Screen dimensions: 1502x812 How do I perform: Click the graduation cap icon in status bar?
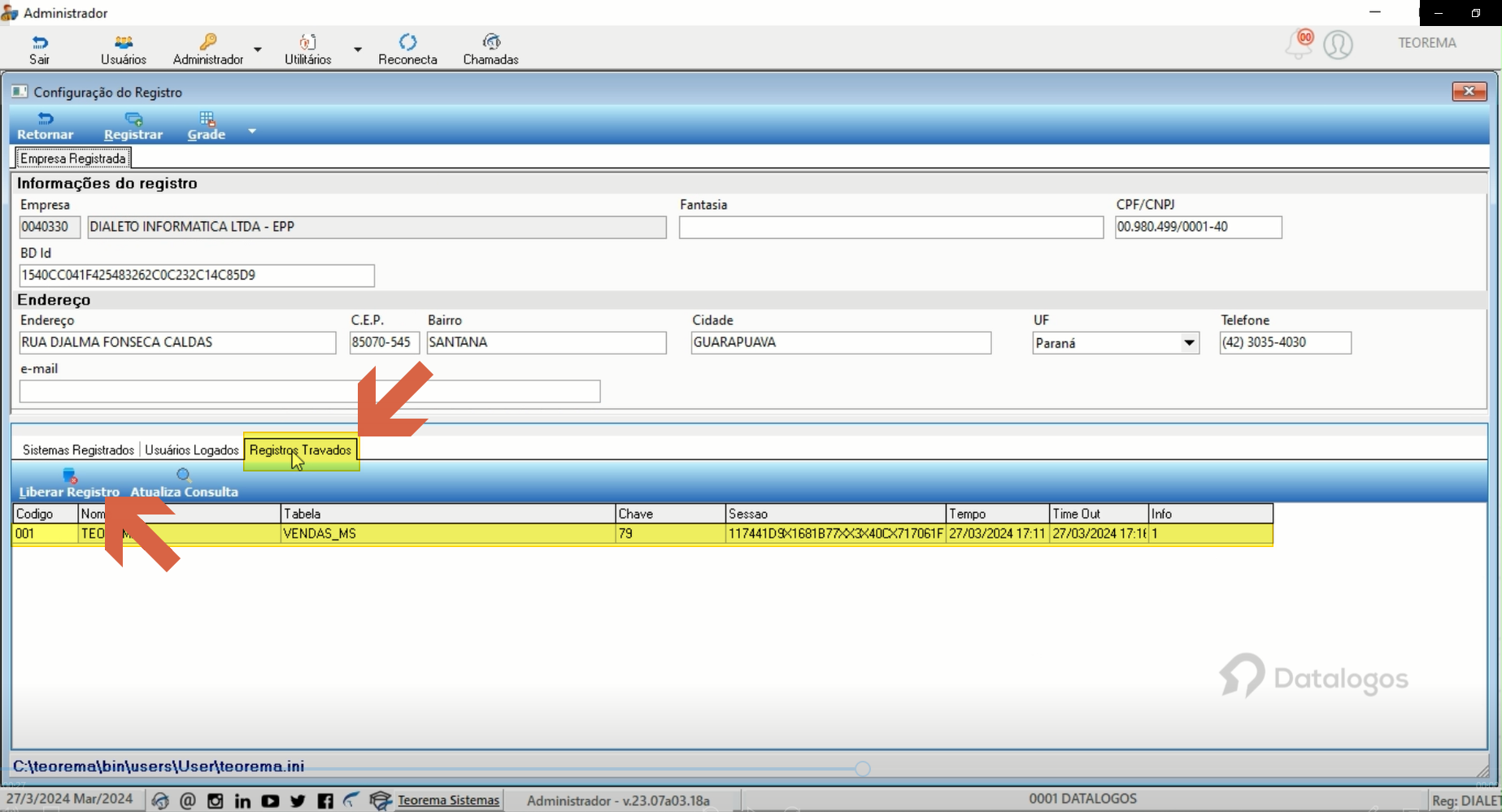click(x=381, y=801)
